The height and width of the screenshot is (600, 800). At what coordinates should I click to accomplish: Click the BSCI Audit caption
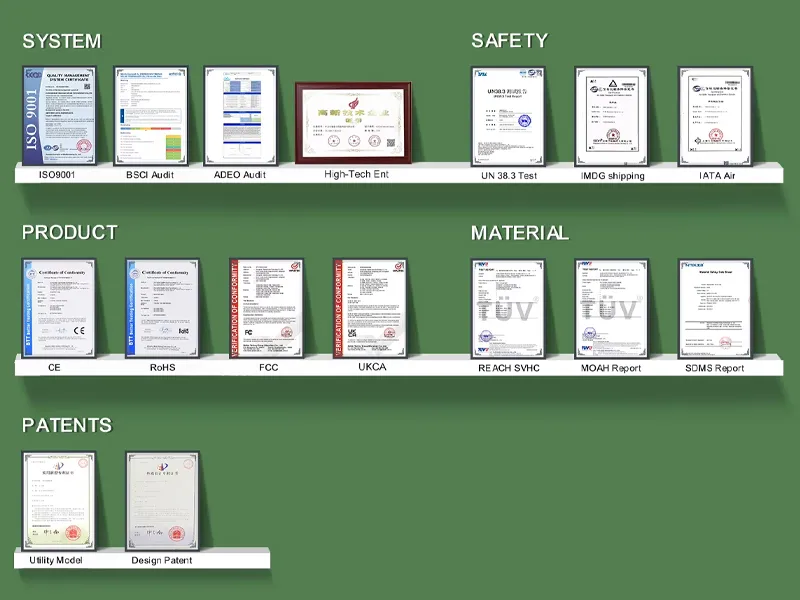150,175
